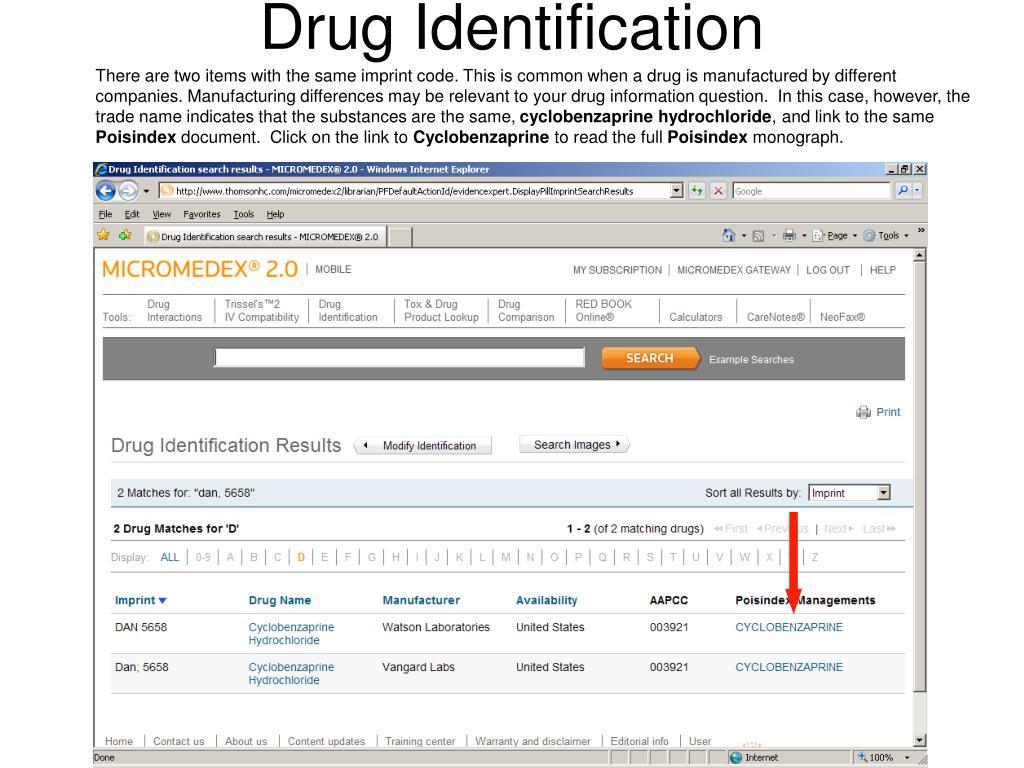Open Trissel's 2 IV Compatibility tool
This screenshot has width=1024, height=768.
[262, 311]
